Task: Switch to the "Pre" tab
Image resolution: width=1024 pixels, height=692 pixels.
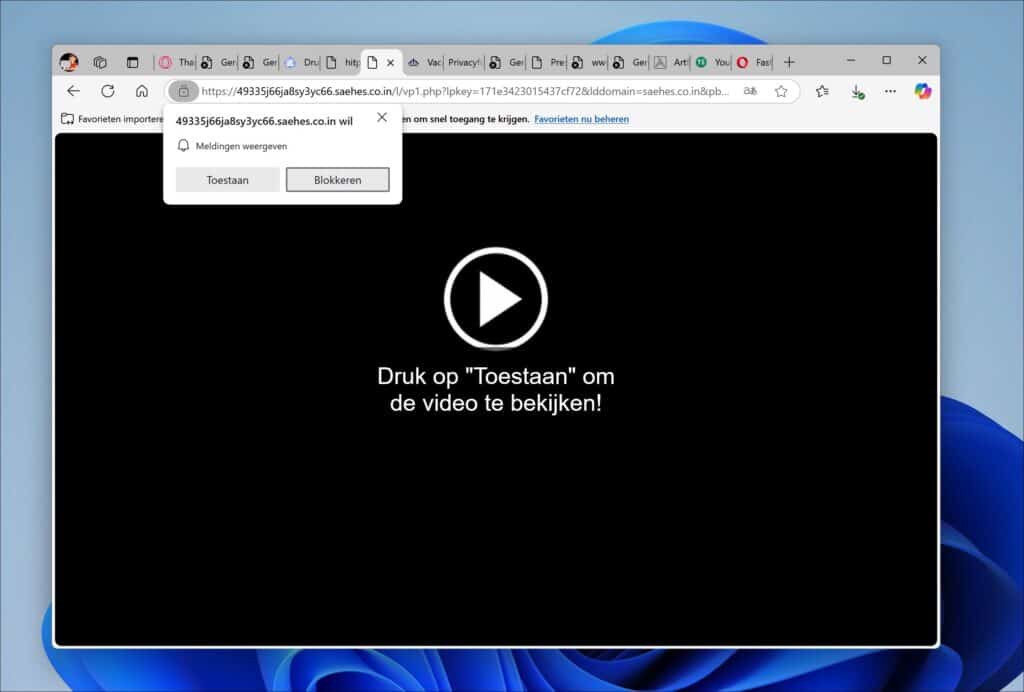Action: 547,63
